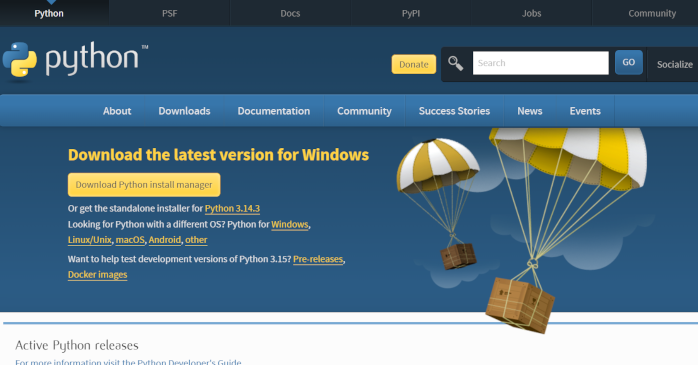Follow the macOS link
The height and width of the screenshot is (365, 698).
[130, 240]
